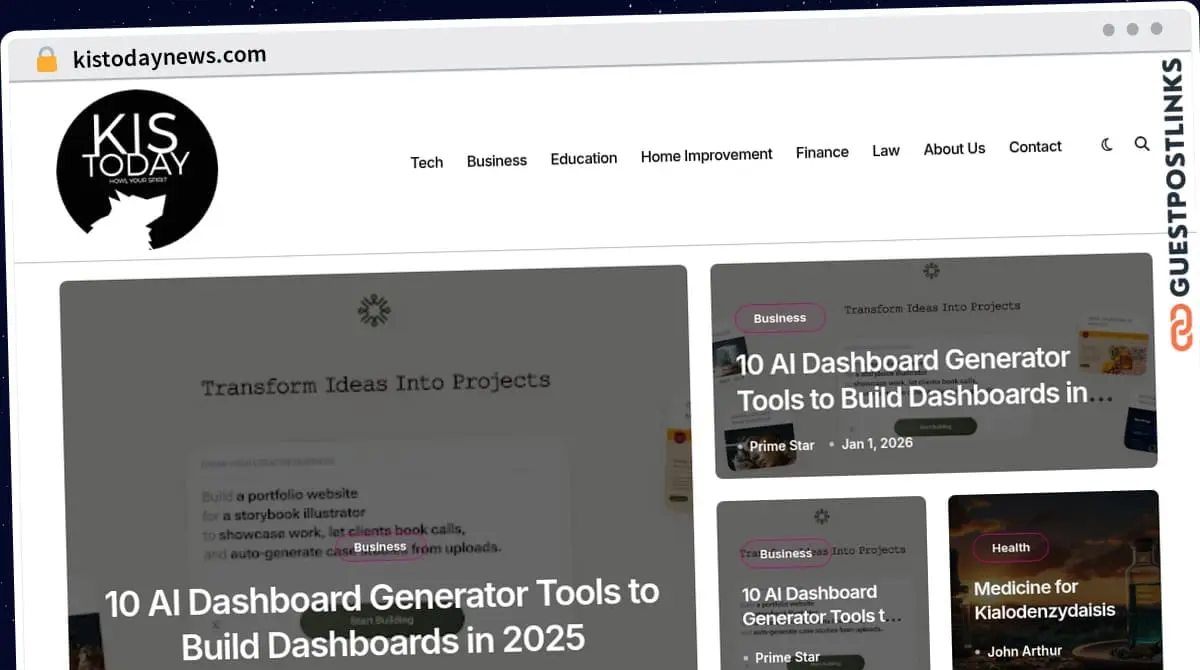Screen dimensions: 1200x670
Task: Click Prime Star next to Jan 1, 2026
Action: (x=781, y=445)
